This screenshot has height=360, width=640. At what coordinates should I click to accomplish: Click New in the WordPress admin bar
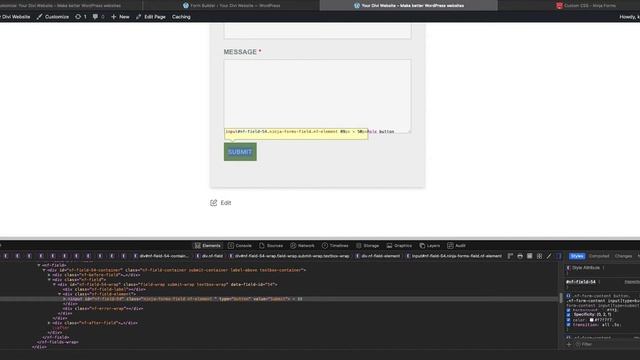click(120, 17)
